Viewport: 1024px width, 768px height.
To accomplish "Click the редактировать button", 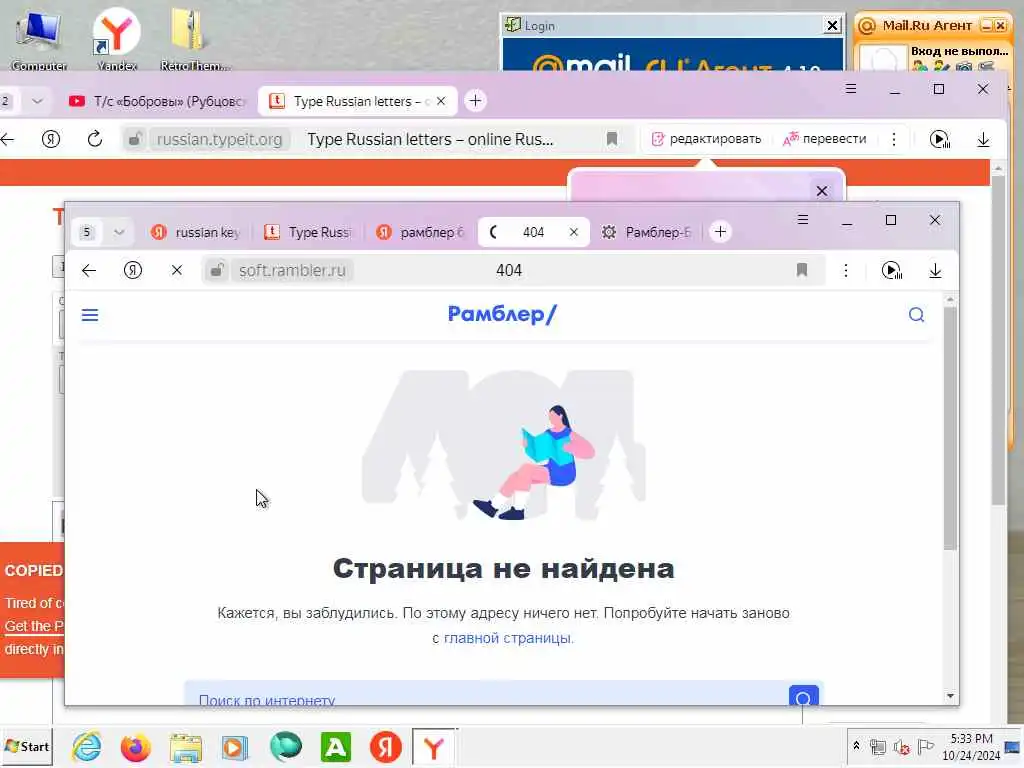I will pyautogui.click(x=707, y=139).
